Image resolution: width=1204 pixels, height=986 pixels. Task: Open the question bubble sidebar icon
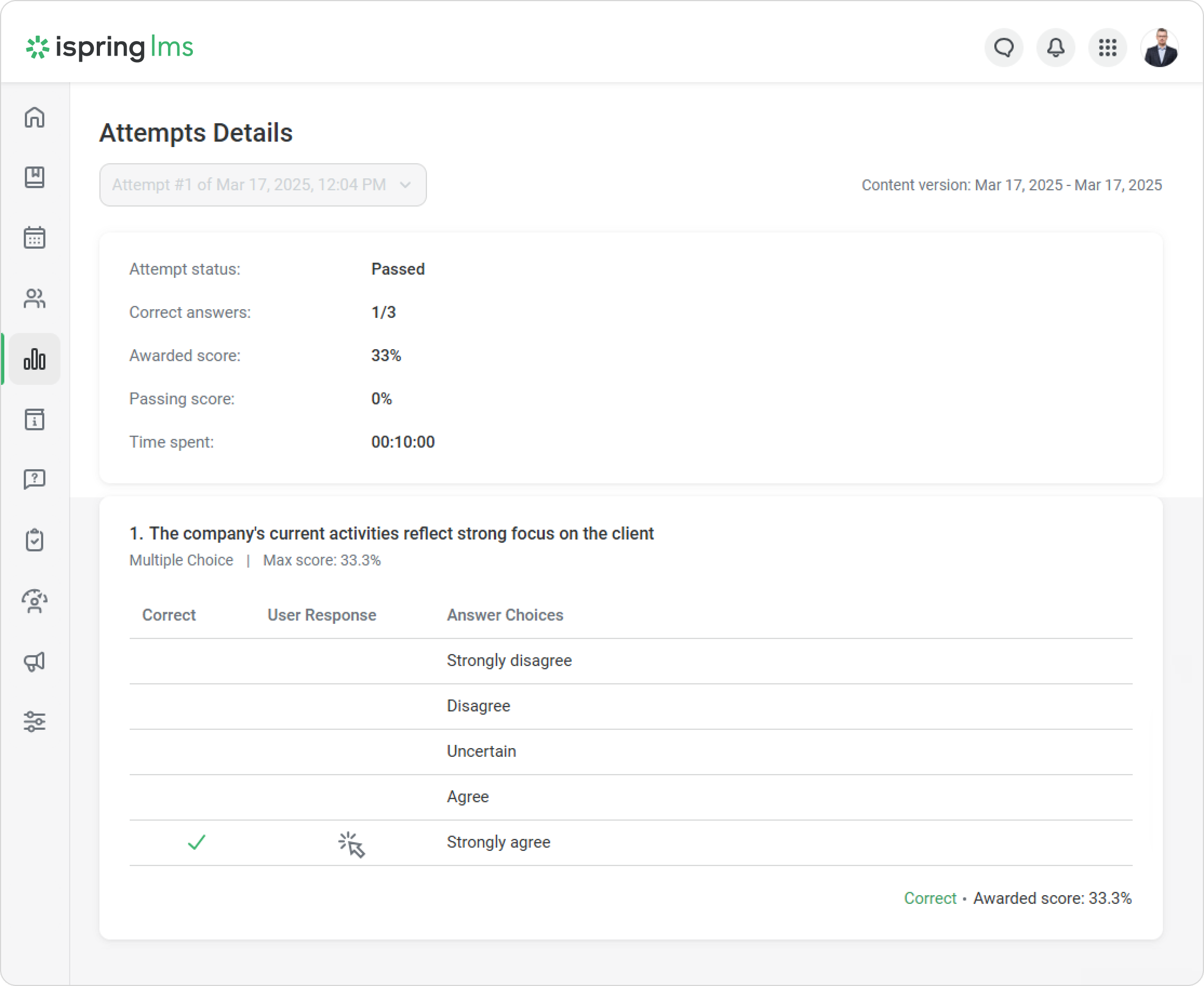pos(35,479)
